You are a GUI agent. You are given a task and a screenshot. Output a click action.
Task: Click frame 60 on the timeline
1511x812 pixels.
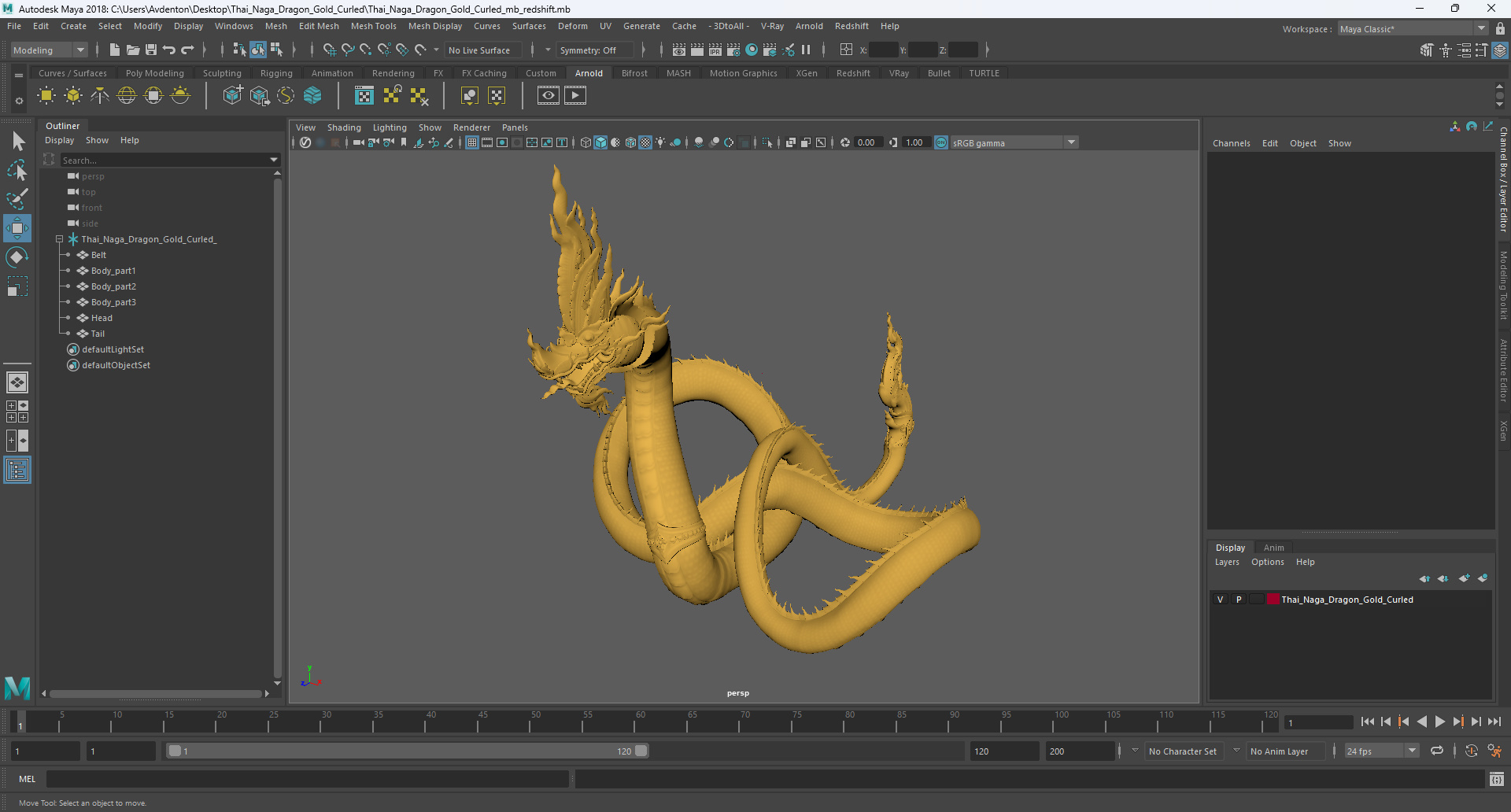coord(634,722)
